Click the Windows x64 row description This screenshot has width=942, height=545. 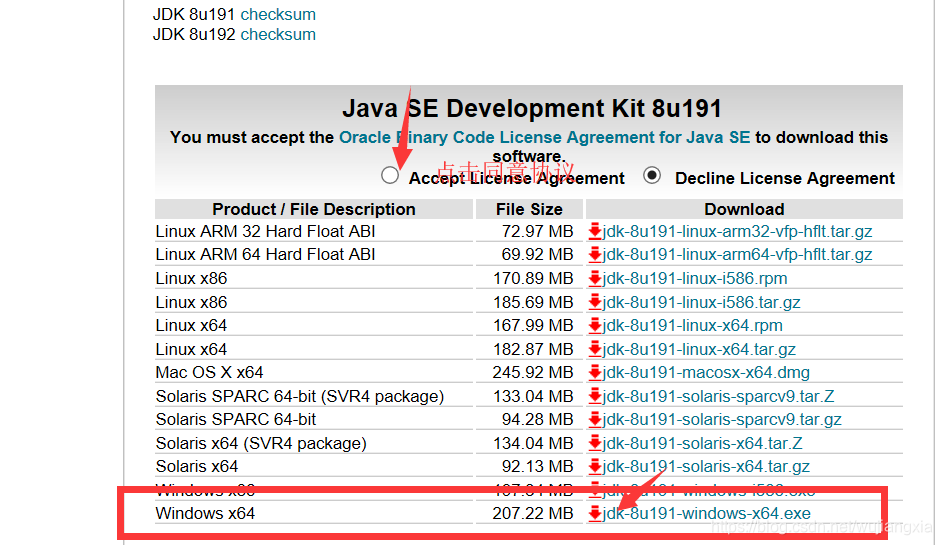click(x=205, y=514)
